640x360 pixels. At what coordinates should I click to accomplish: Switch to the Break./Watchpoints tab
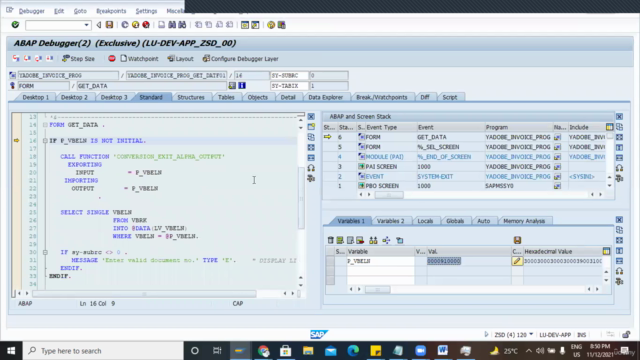click(381, 97)
